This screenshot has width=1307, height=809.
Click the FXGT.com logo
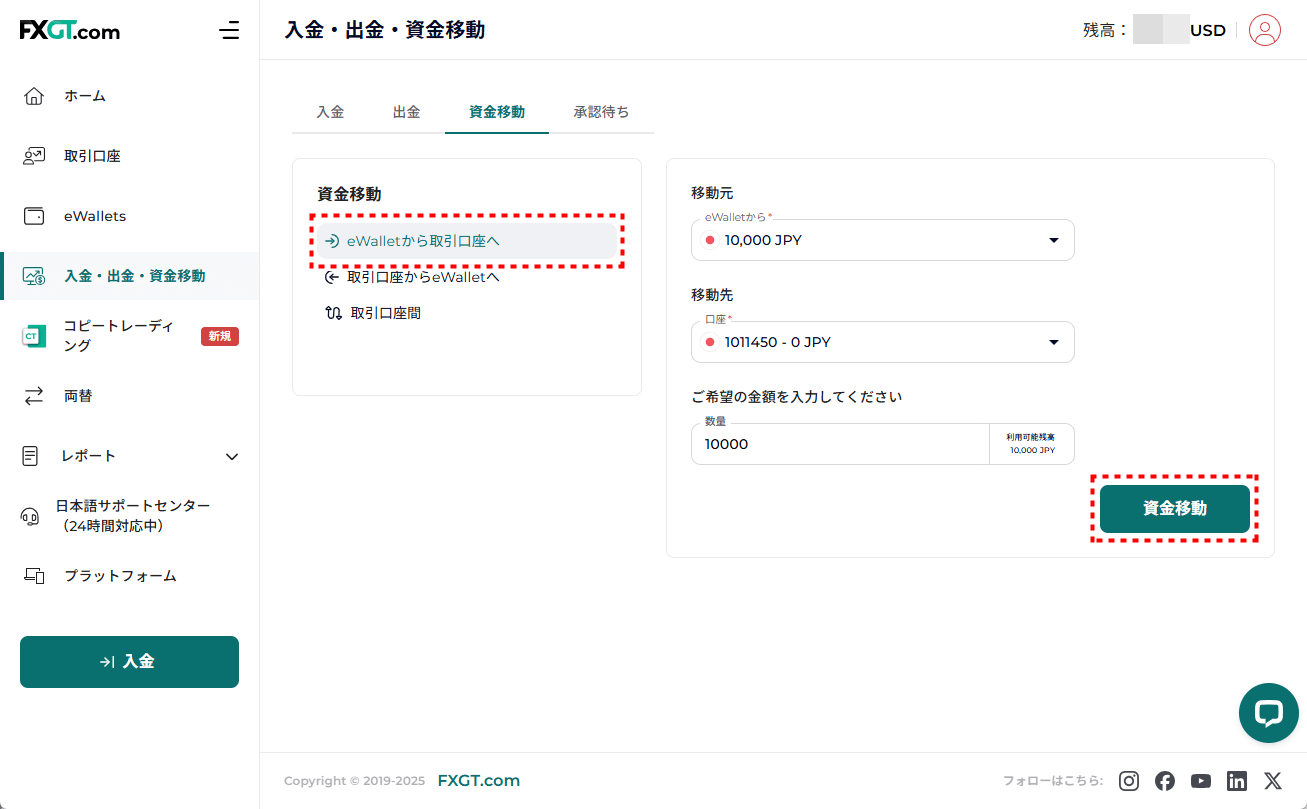70,31
